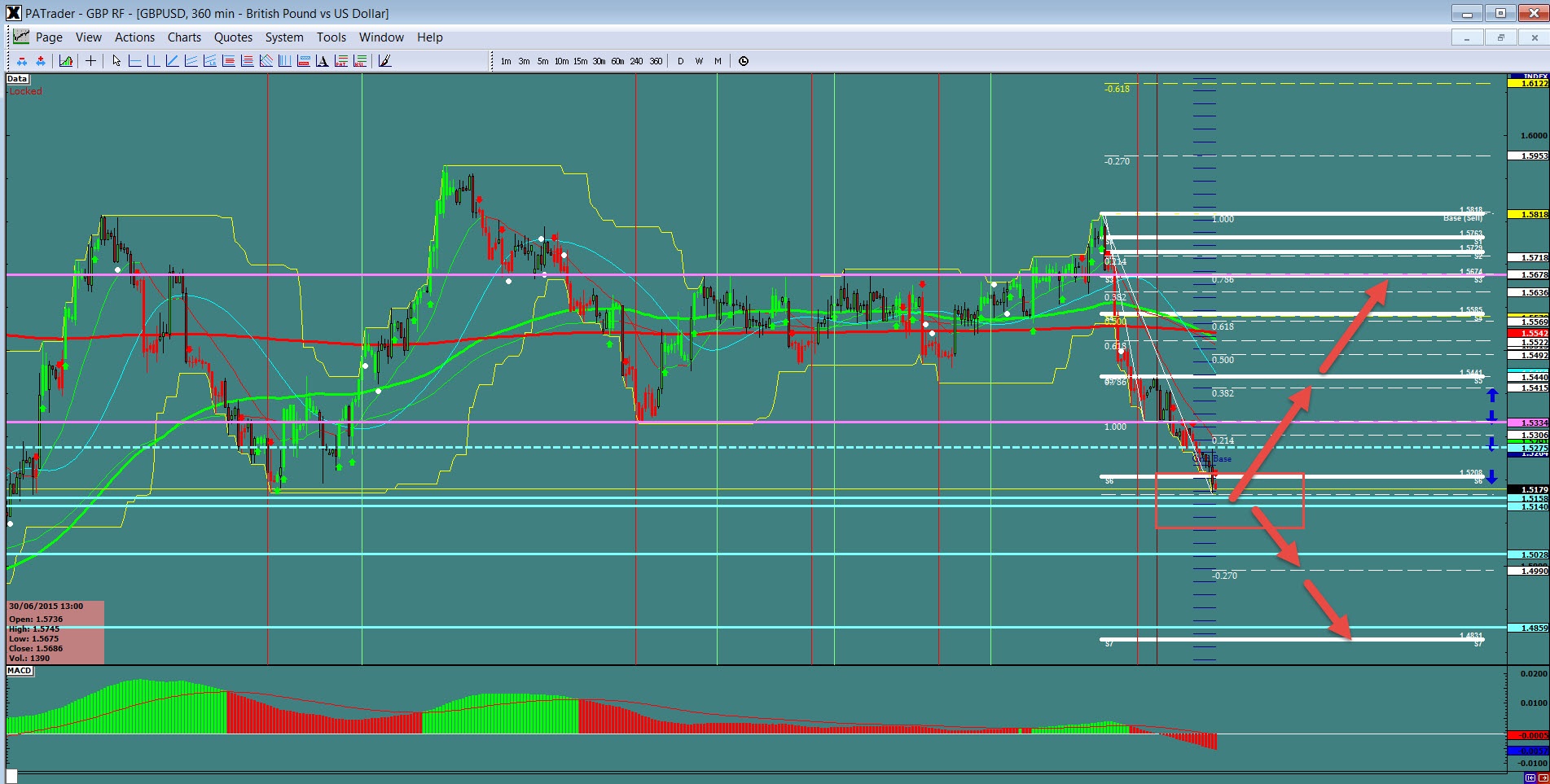
Task: Click the Vol.: 1390 value in info box
Action: (29, 659)
